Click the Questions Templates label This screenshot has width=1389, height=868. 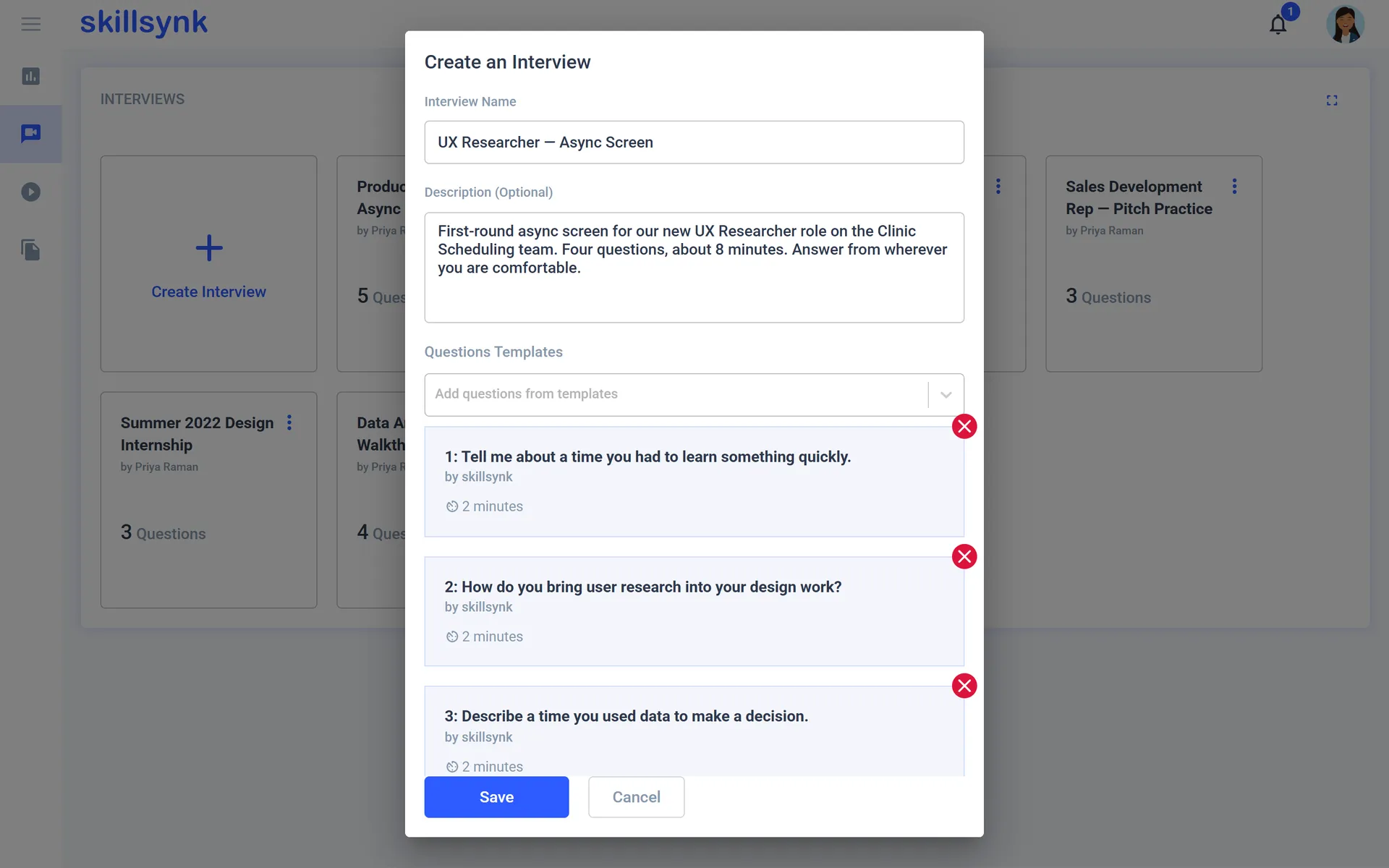[x=493, y=352]
